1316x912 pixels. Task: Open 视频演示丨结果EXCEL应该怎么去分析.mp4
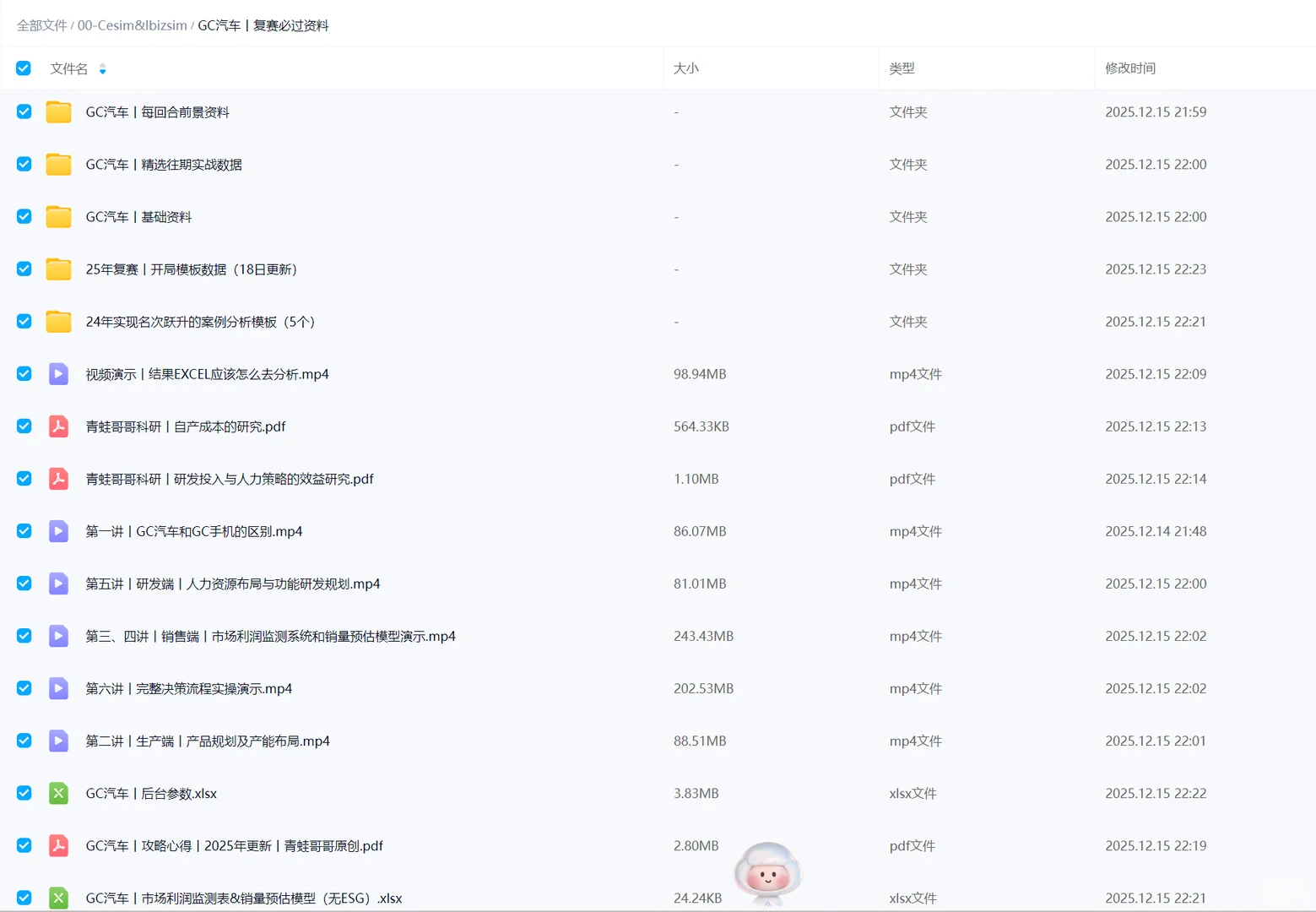point(207,374)
